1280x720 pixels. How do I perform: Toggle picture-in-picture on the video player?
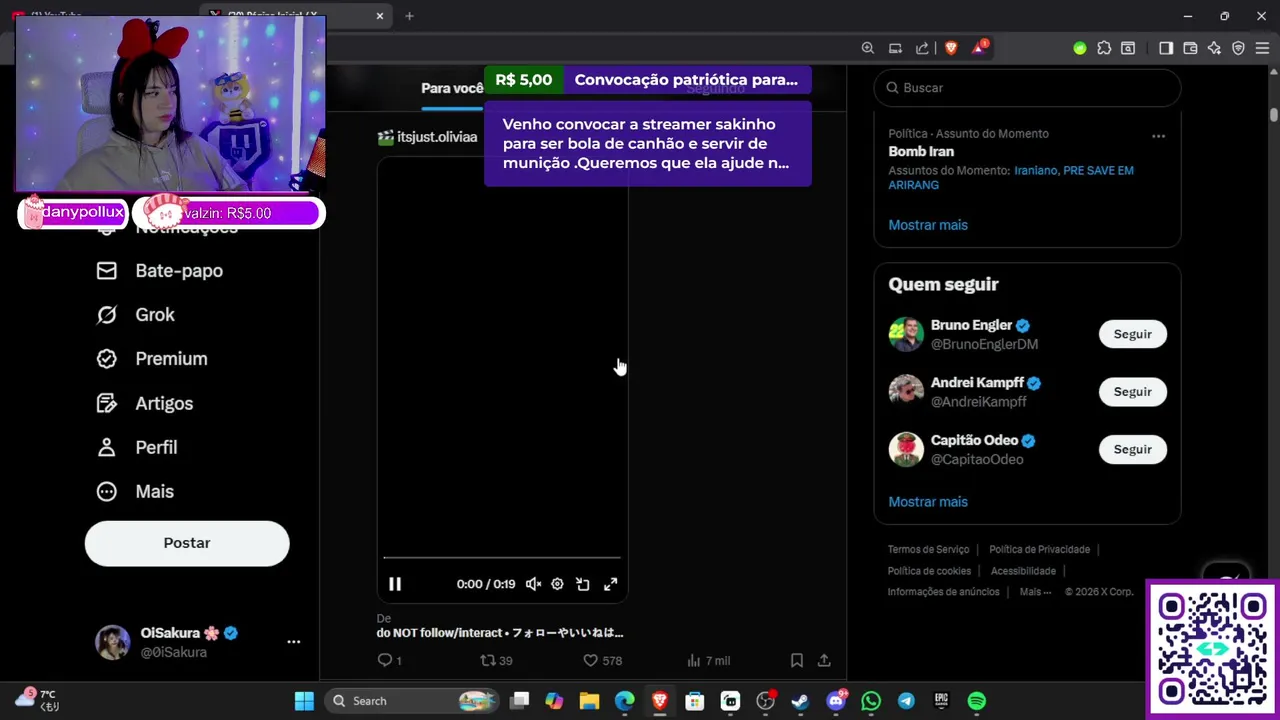click(x=583, y=584)
